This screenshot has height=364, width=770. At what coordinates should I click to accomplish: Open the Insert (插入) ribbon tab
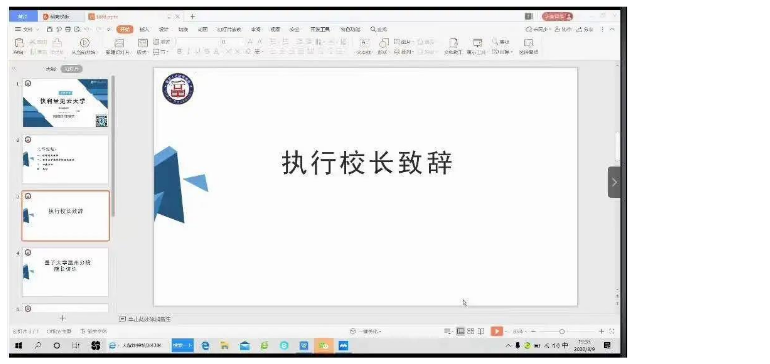(144, 29)
